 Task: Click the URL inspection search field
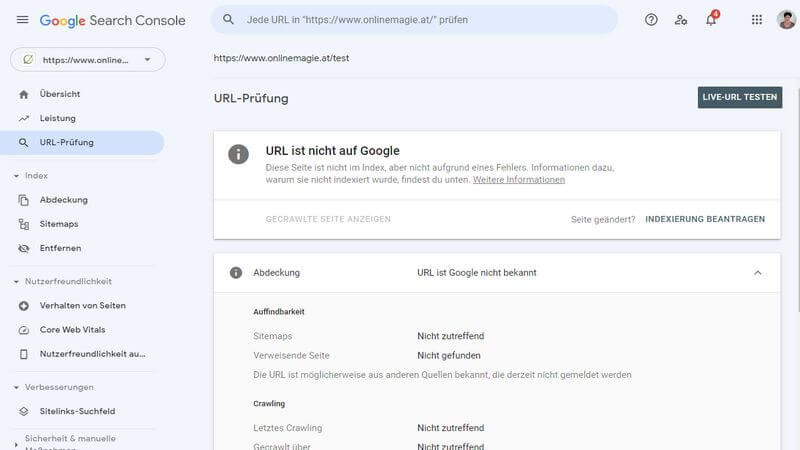pos(414,20)
